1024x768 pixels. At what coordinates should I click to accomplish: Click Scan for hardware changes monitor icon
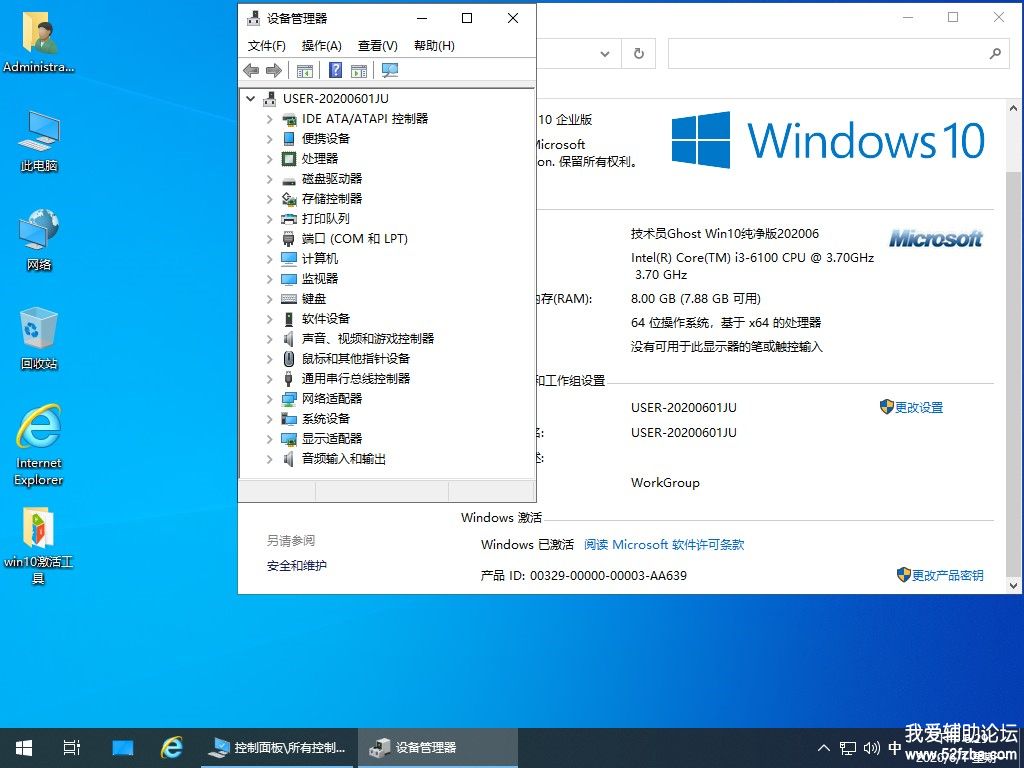[x=390, y=70]
